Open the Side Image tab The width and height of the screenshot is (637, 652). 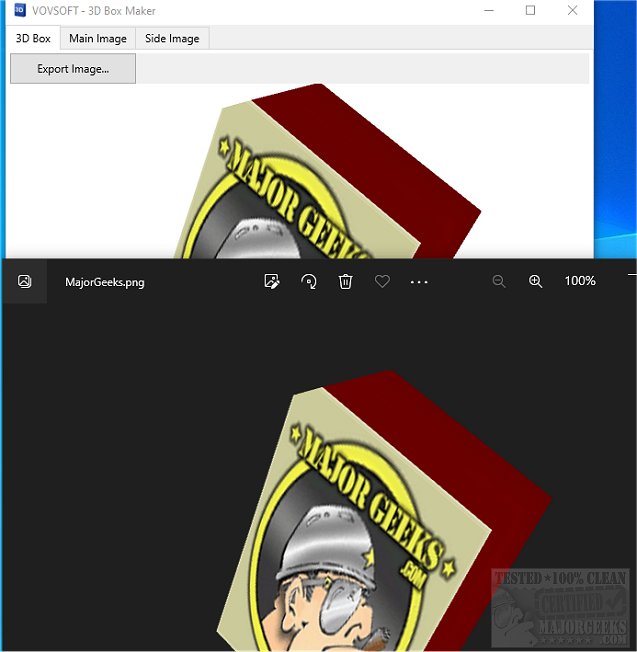click(x=172, y=39)
